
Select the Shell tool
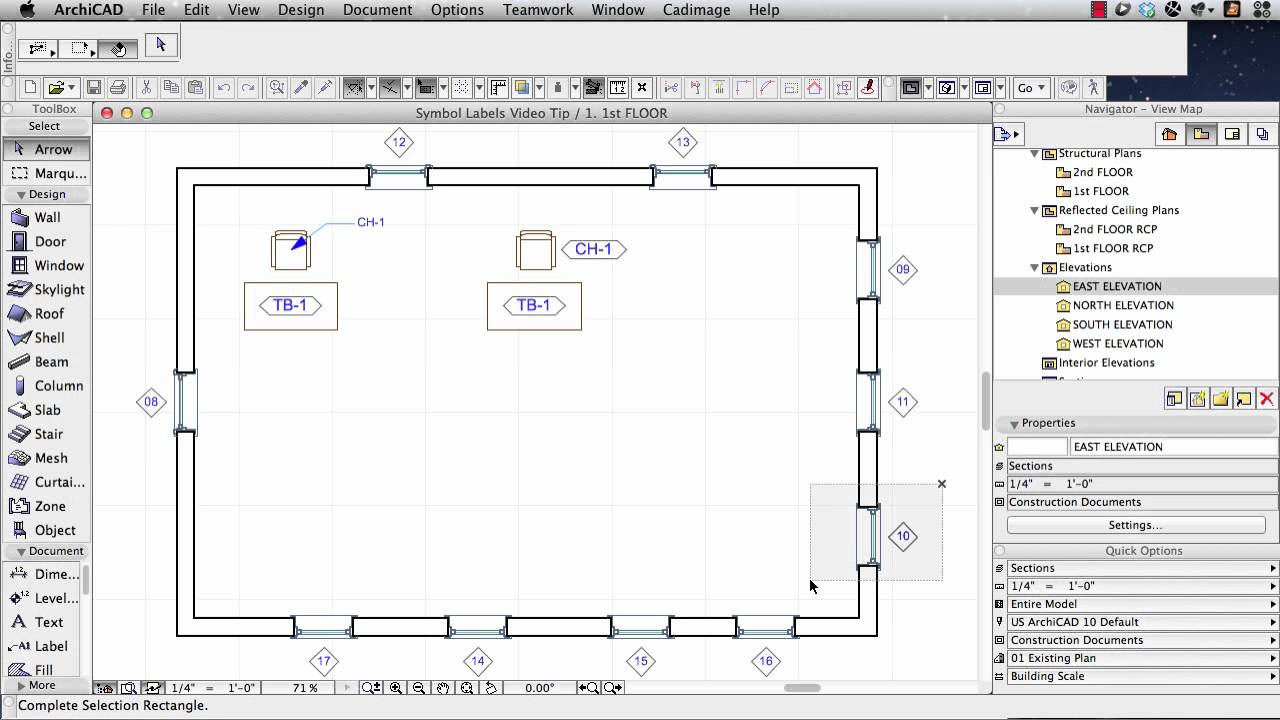click(x=46, y=337)
